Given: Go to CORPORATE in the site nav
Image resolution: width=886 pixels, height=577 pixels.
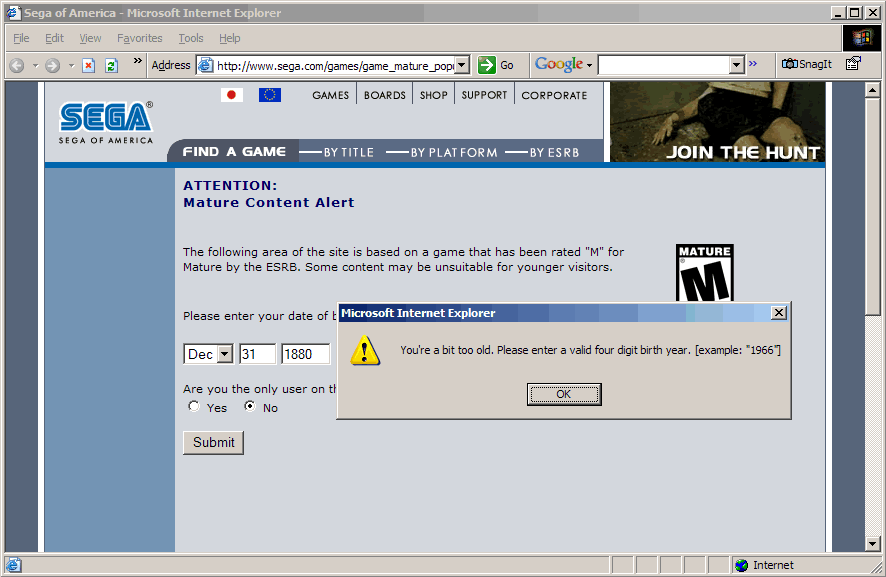Looking at the screenshot, I should pyautogui.click(x=554, y=96).
